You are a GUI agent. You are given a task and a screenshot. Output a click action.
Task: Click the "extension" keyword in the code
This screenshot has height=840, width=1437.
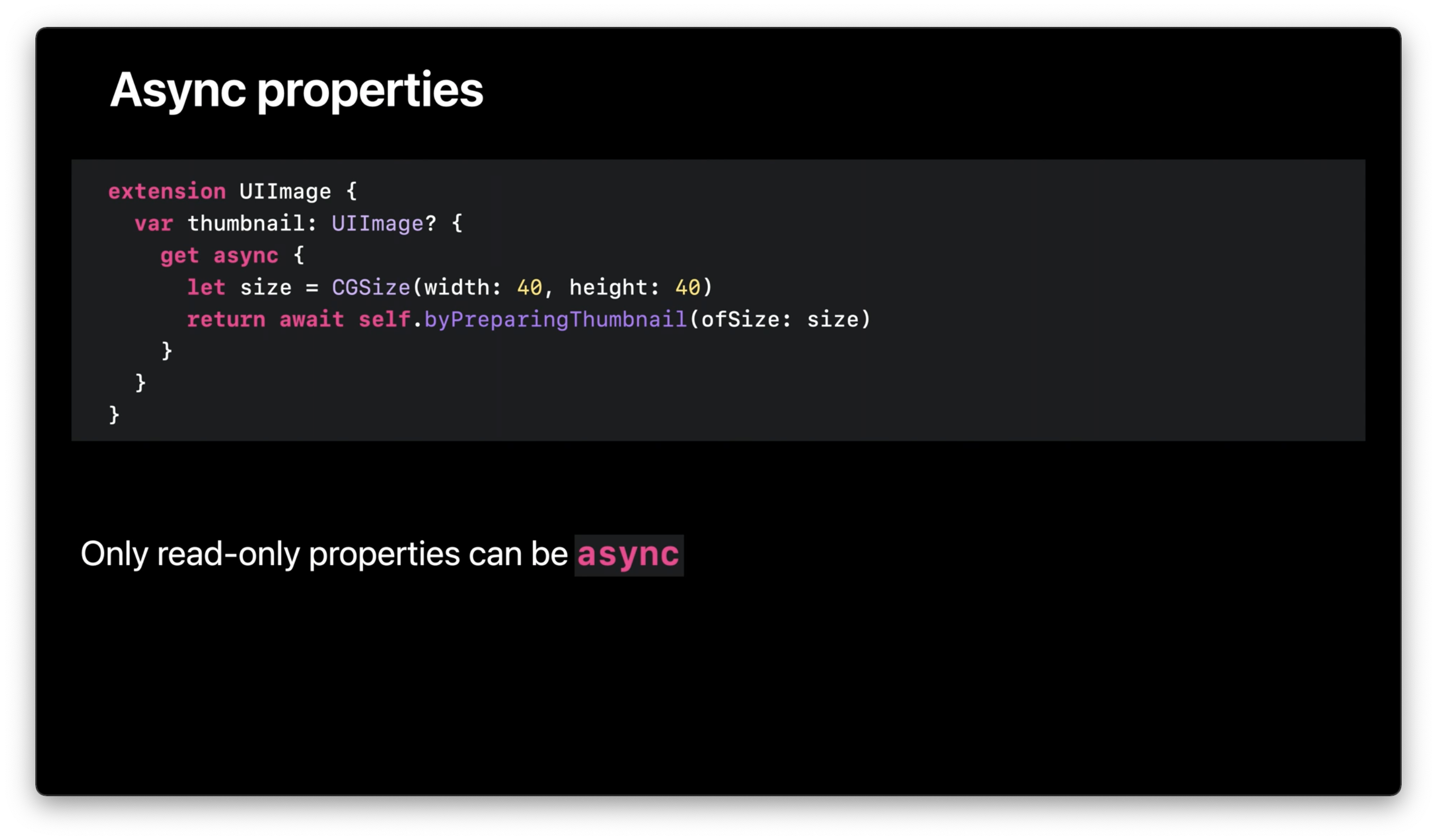coord(167,192)
